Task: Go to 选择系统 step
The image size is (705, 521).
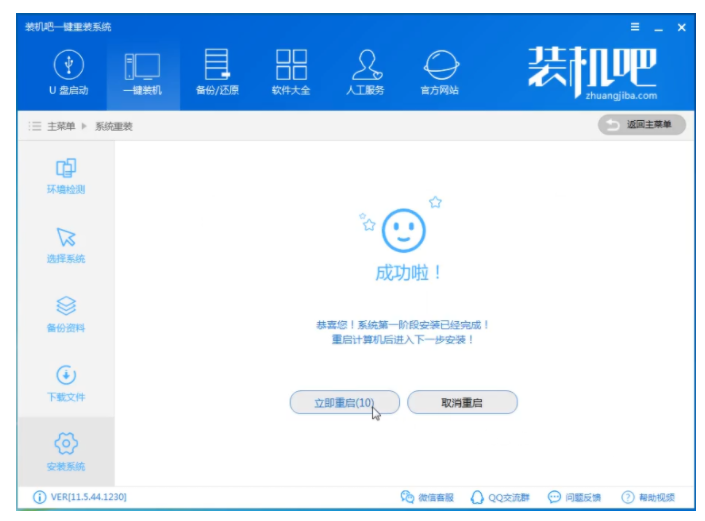Action: 66,245
